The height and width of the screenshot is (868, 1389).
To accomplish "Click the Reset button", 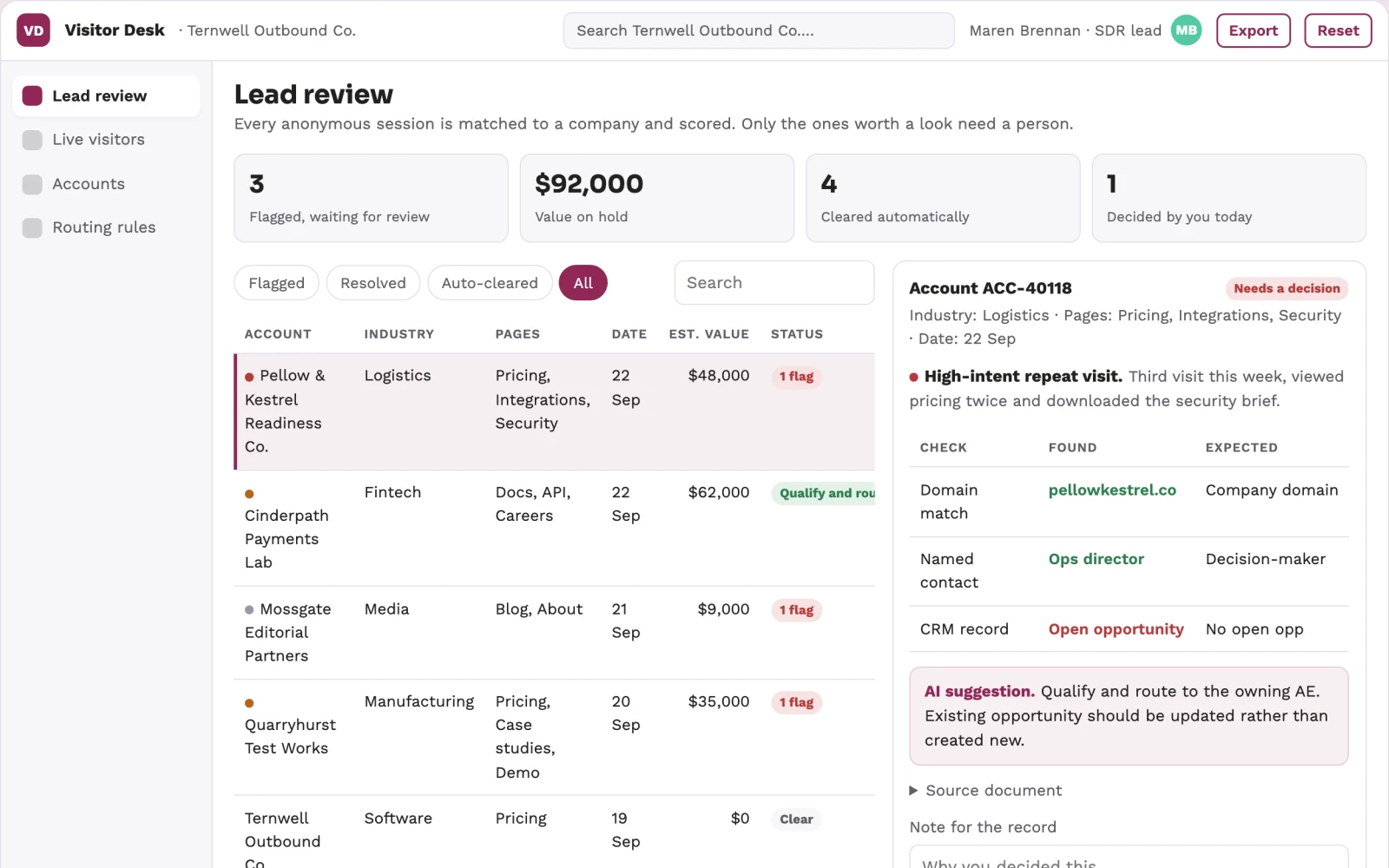I will 1338,30.
